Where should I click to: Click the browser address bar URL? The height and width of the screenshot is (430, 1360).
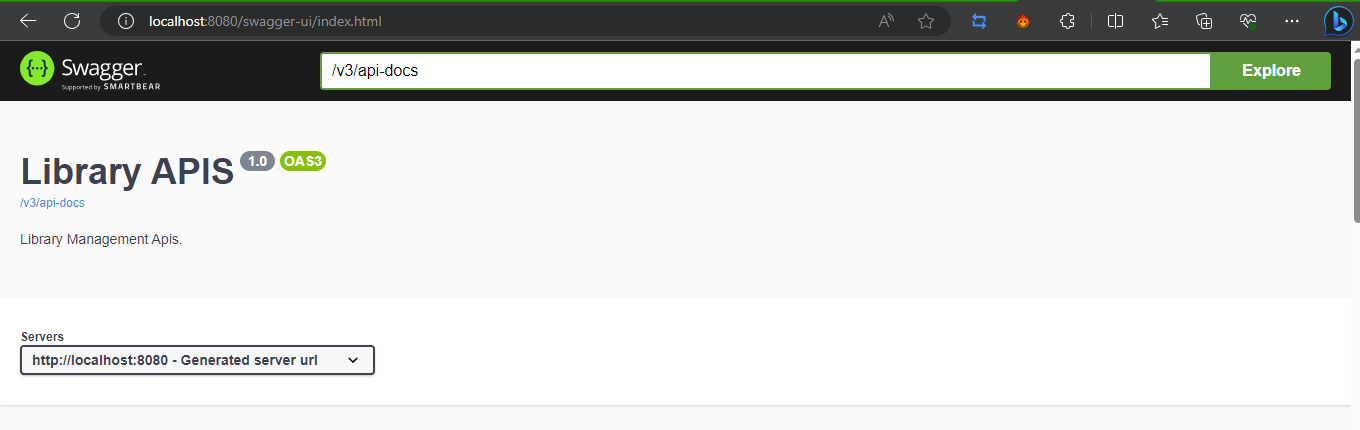coord(265,20)
